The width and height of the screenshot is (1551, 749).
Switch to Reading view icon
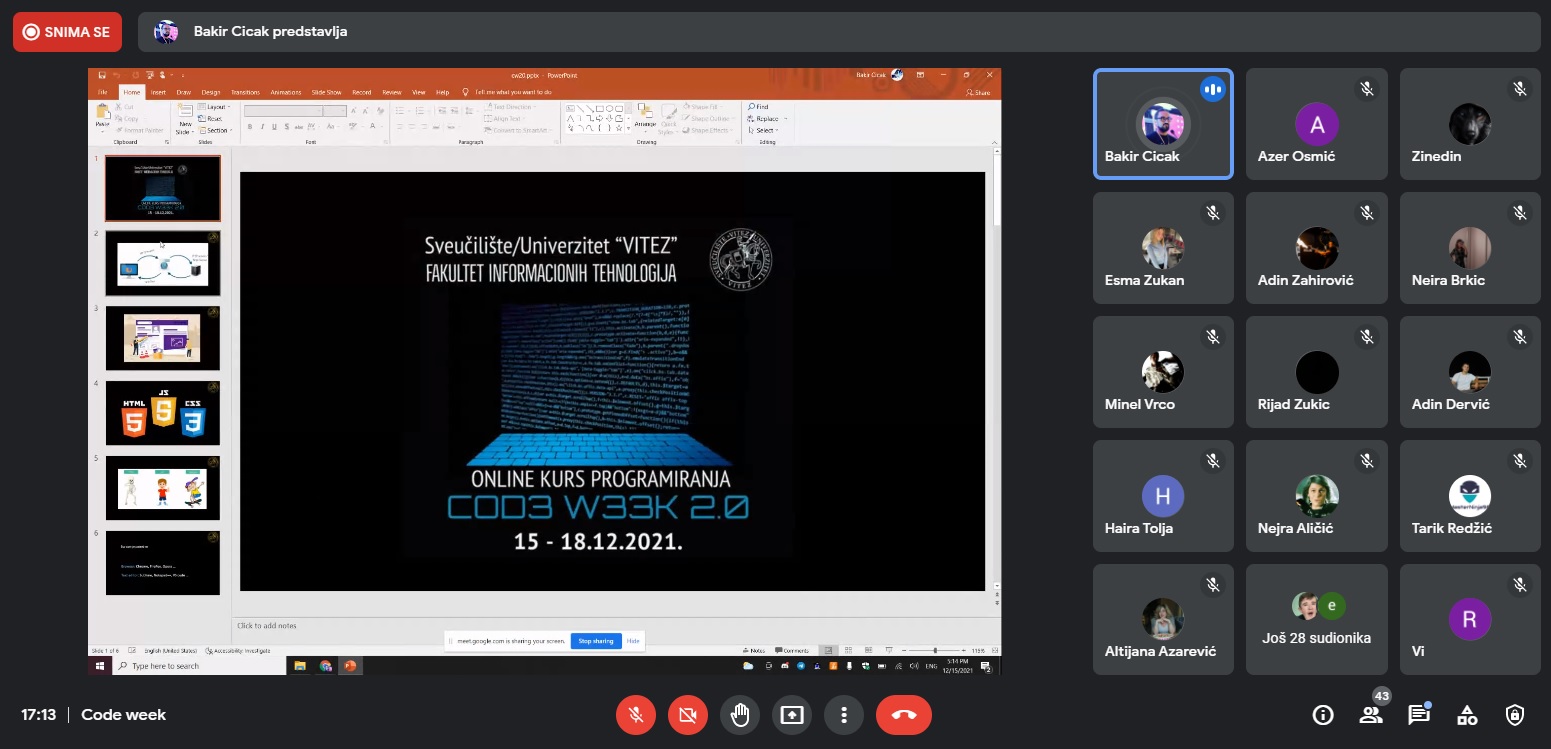tap(868, 651)
